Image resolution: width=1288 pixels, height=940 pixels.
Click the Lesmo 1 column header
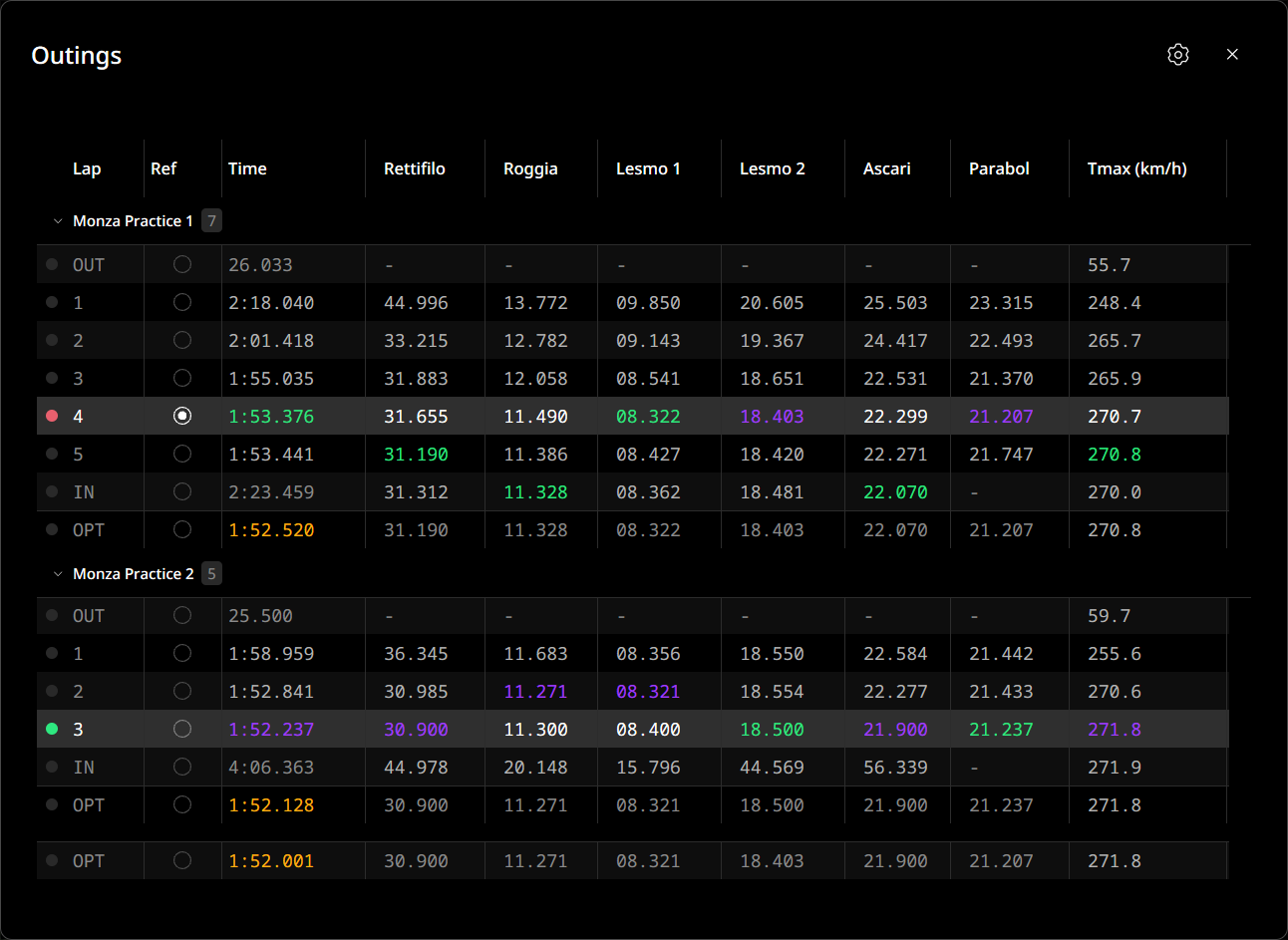[648, 168]
